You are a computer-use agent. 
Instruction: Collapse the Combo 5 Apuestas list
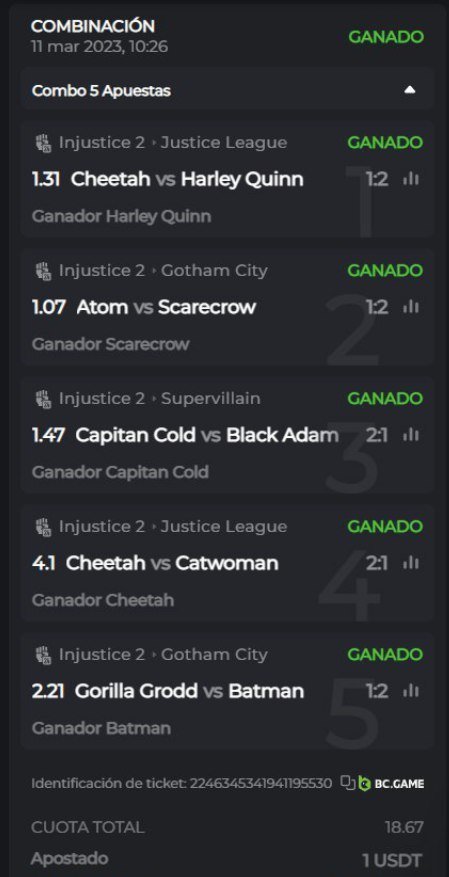(410, 90)
